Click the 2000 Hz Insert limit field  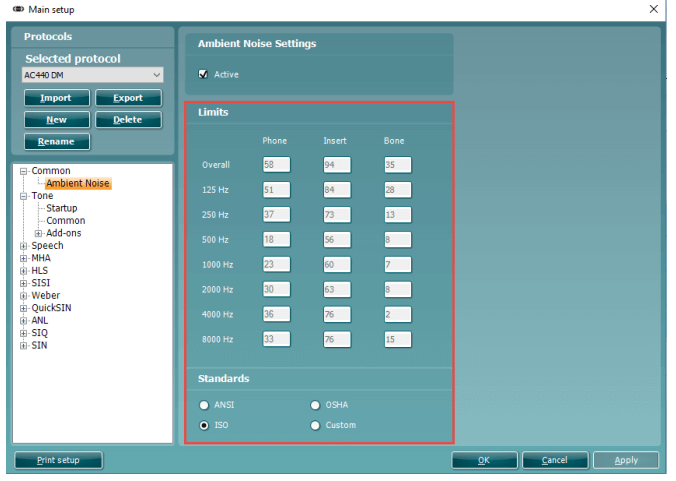pyautogui.click(x=337, y=290)
